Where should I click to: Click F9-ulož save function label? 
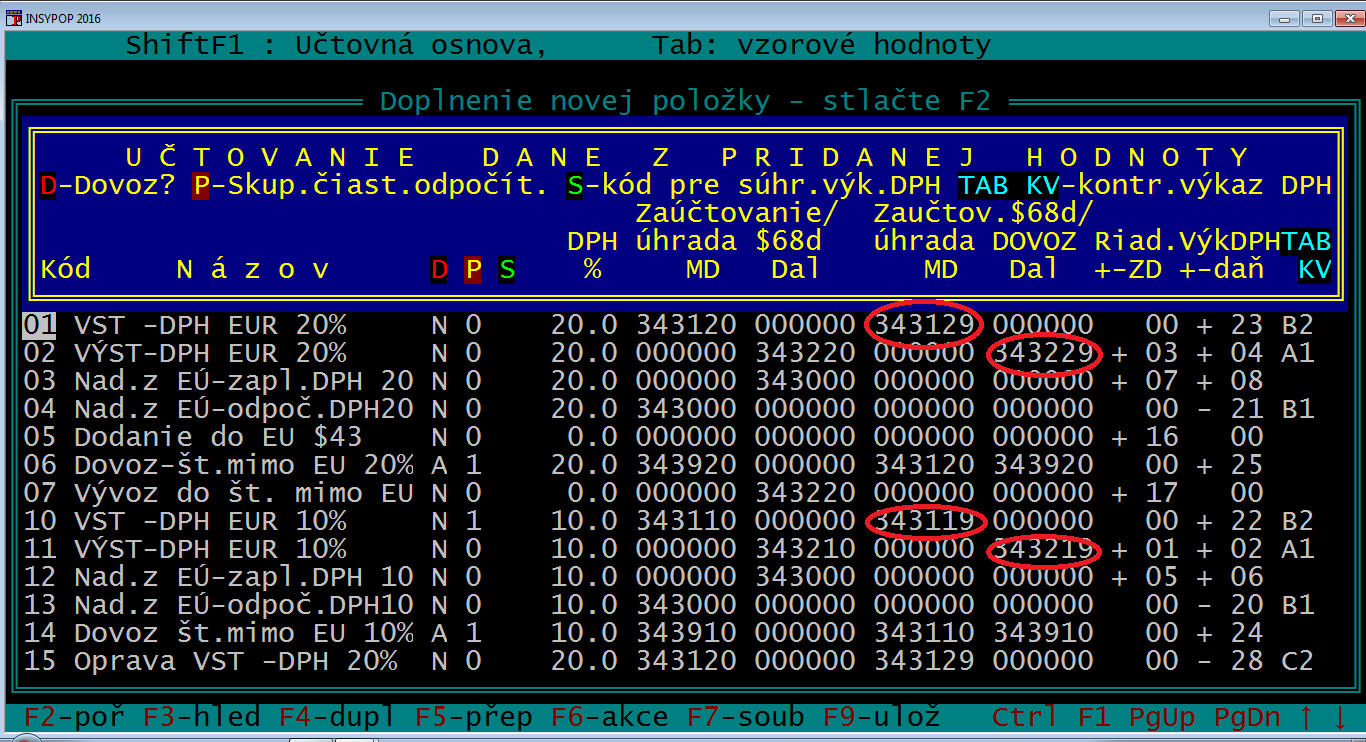pyautogui.click(x=881, y=717)
